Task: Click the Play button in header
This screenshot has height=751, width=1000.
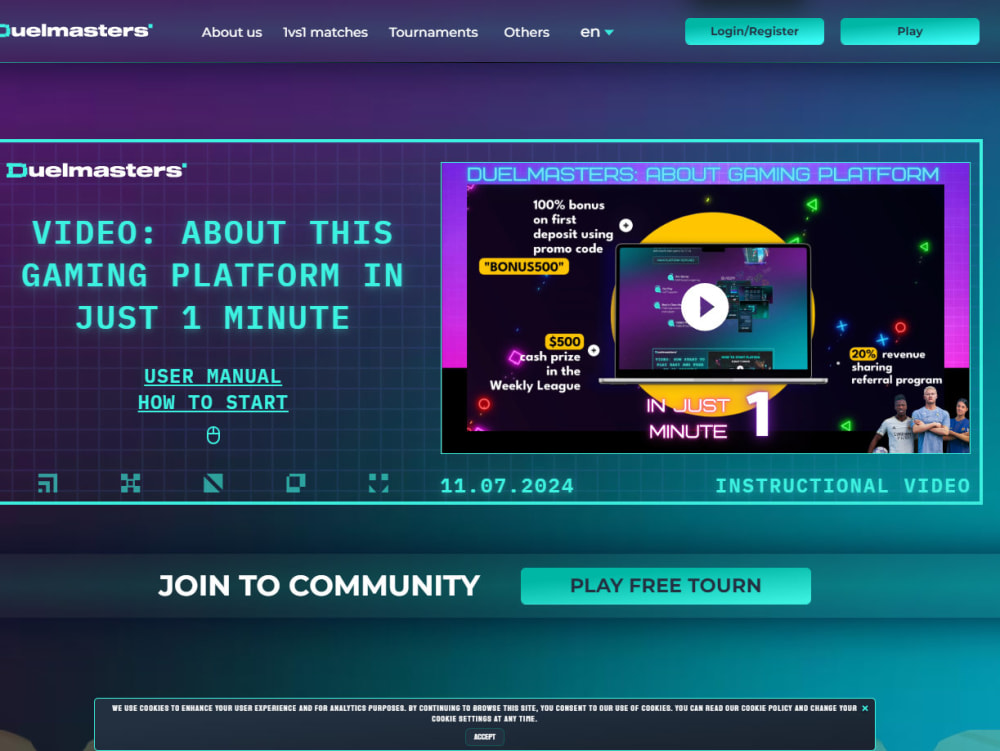Action: pyautogui.click(x=909, y=31)
